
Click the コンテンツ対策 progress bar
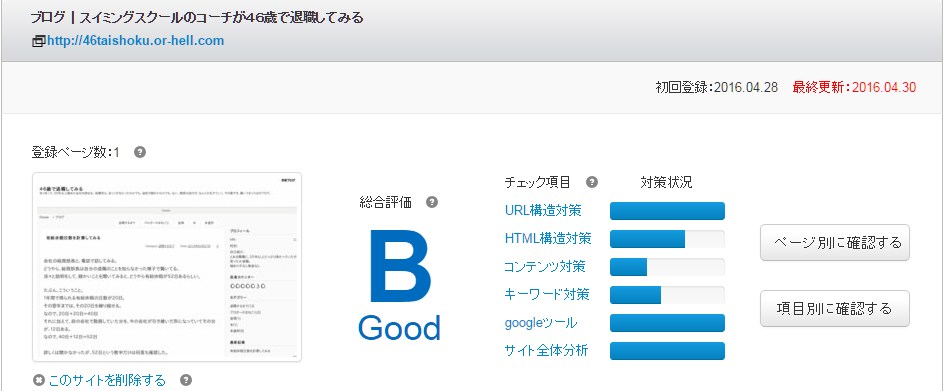click(x=667, y=267)
